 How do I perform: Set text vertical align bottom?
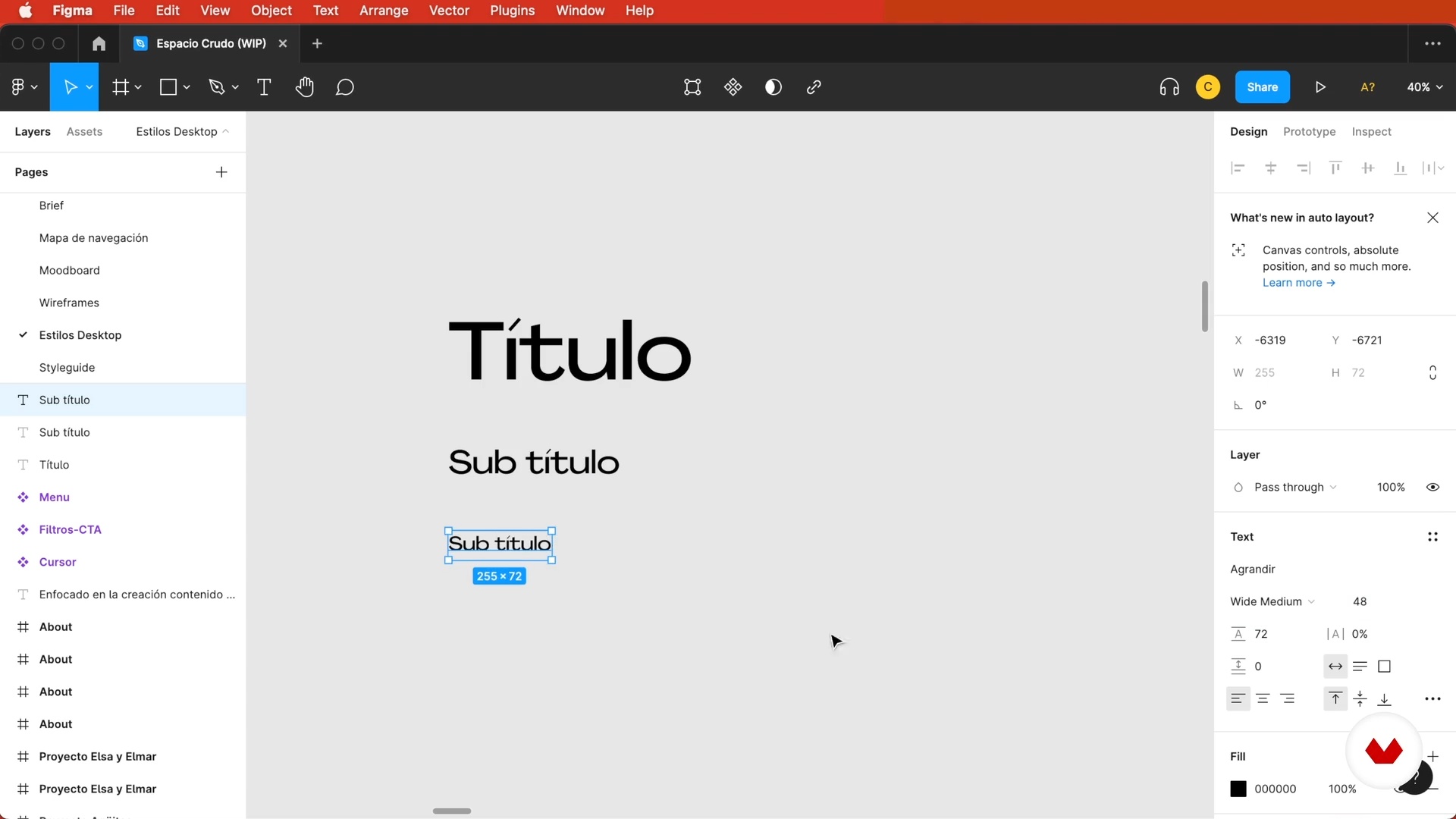pyautogui.click(x=1385, y=699)
